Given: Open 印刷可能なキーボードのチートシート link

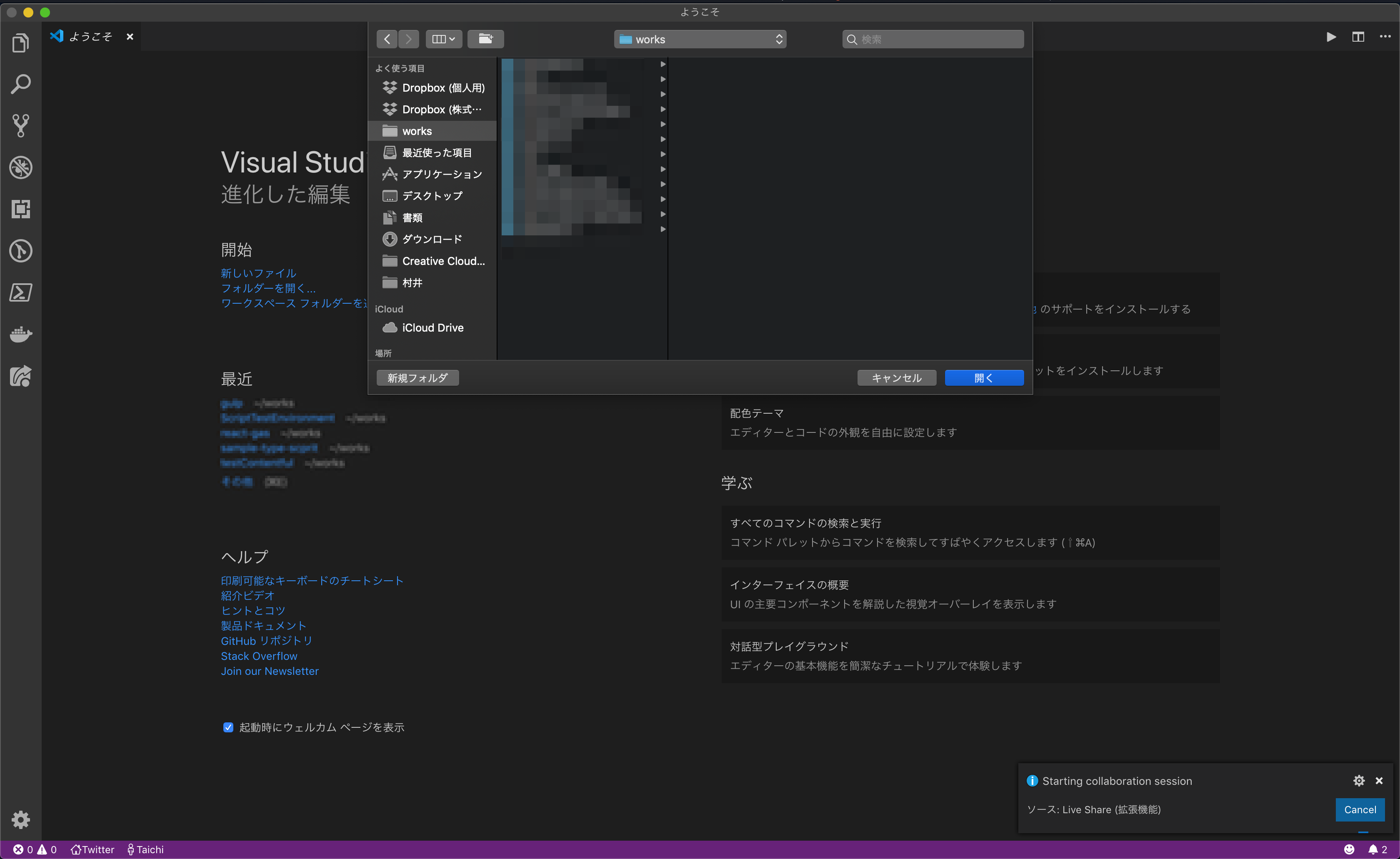Looking at the screenshot, I should 312,581.
